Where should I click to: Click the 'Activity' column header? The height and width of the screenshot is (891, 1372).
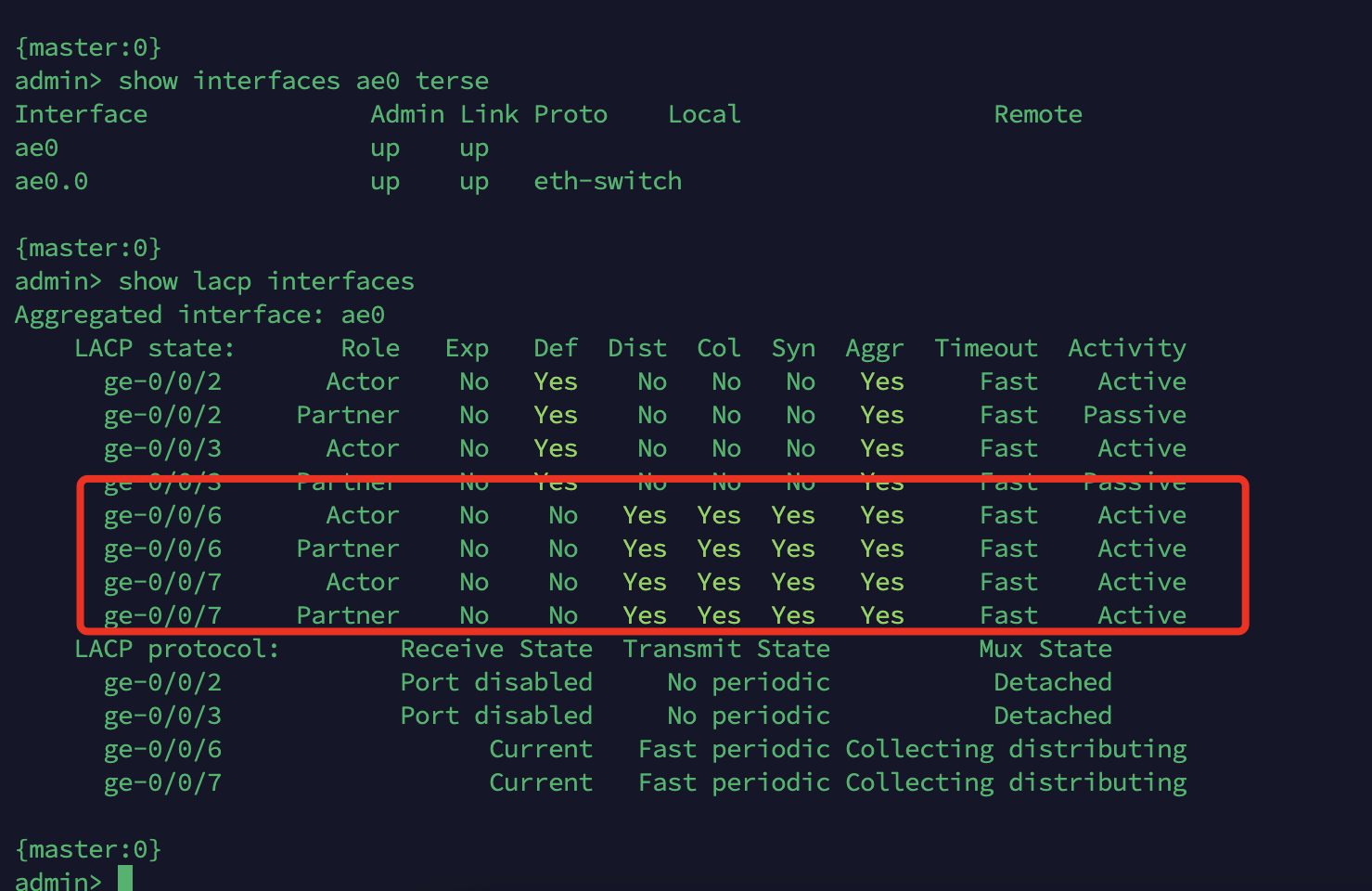tap(1127, 349)
